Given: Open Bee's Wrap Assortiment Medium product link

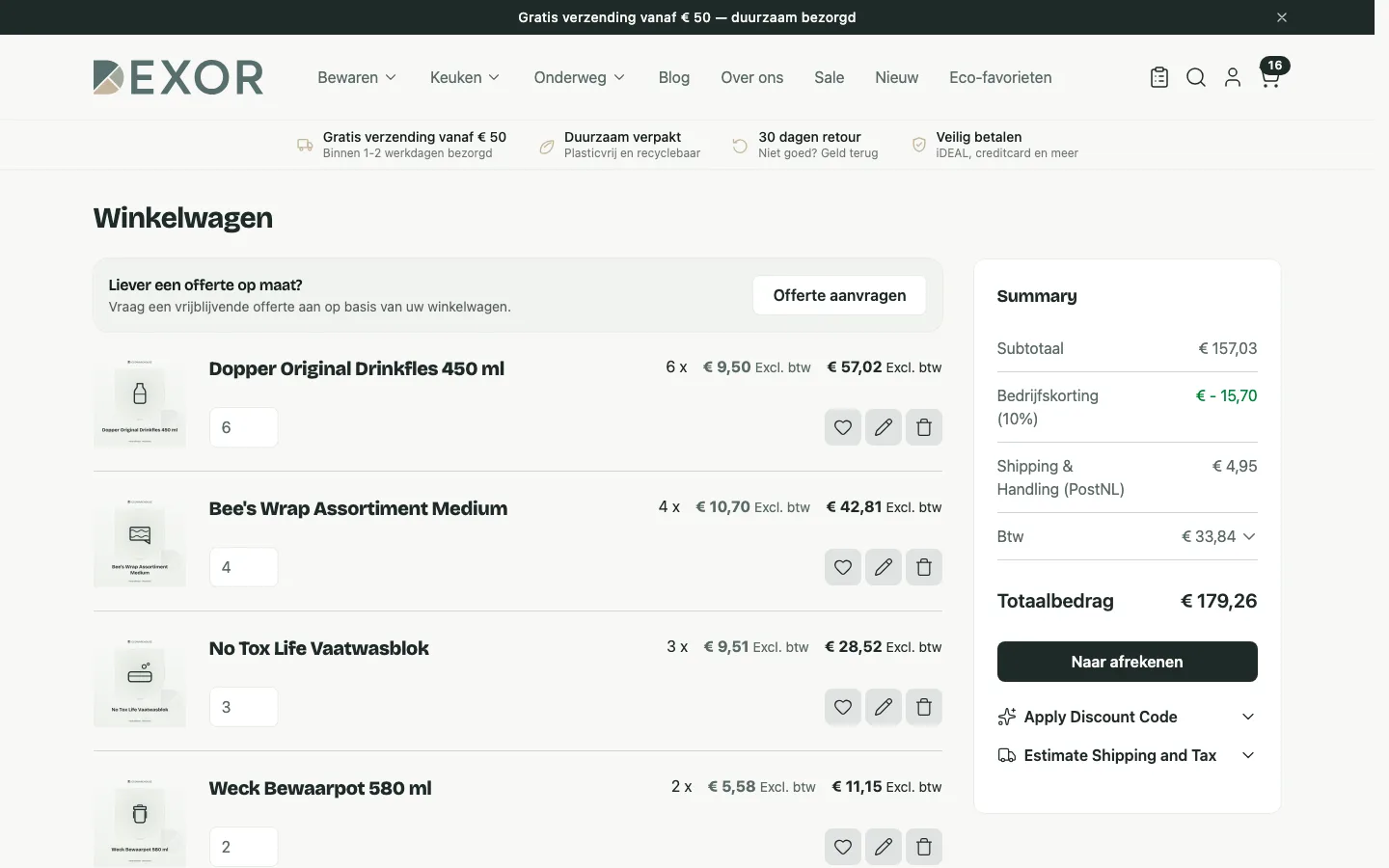Looking at the screenshot, I should 358,508.
